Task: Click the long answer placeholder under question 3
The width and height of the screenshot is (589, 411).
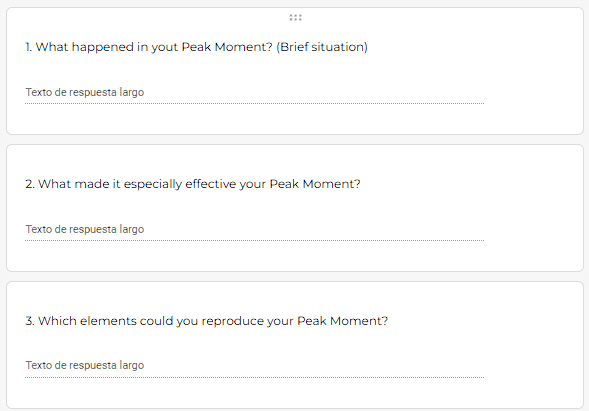Action: click(85, 365)
